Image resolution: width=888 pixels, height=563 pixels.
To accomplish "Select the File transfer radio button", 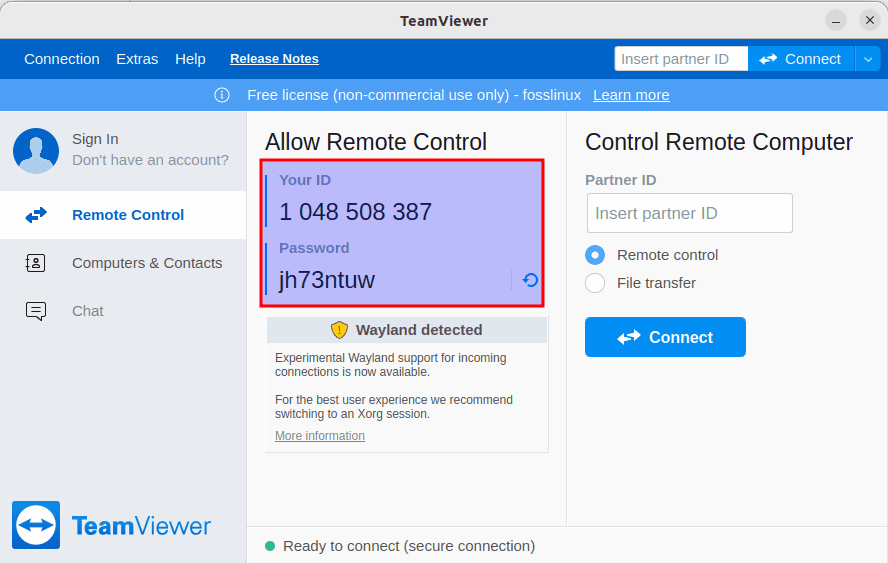I will [595, 283].
